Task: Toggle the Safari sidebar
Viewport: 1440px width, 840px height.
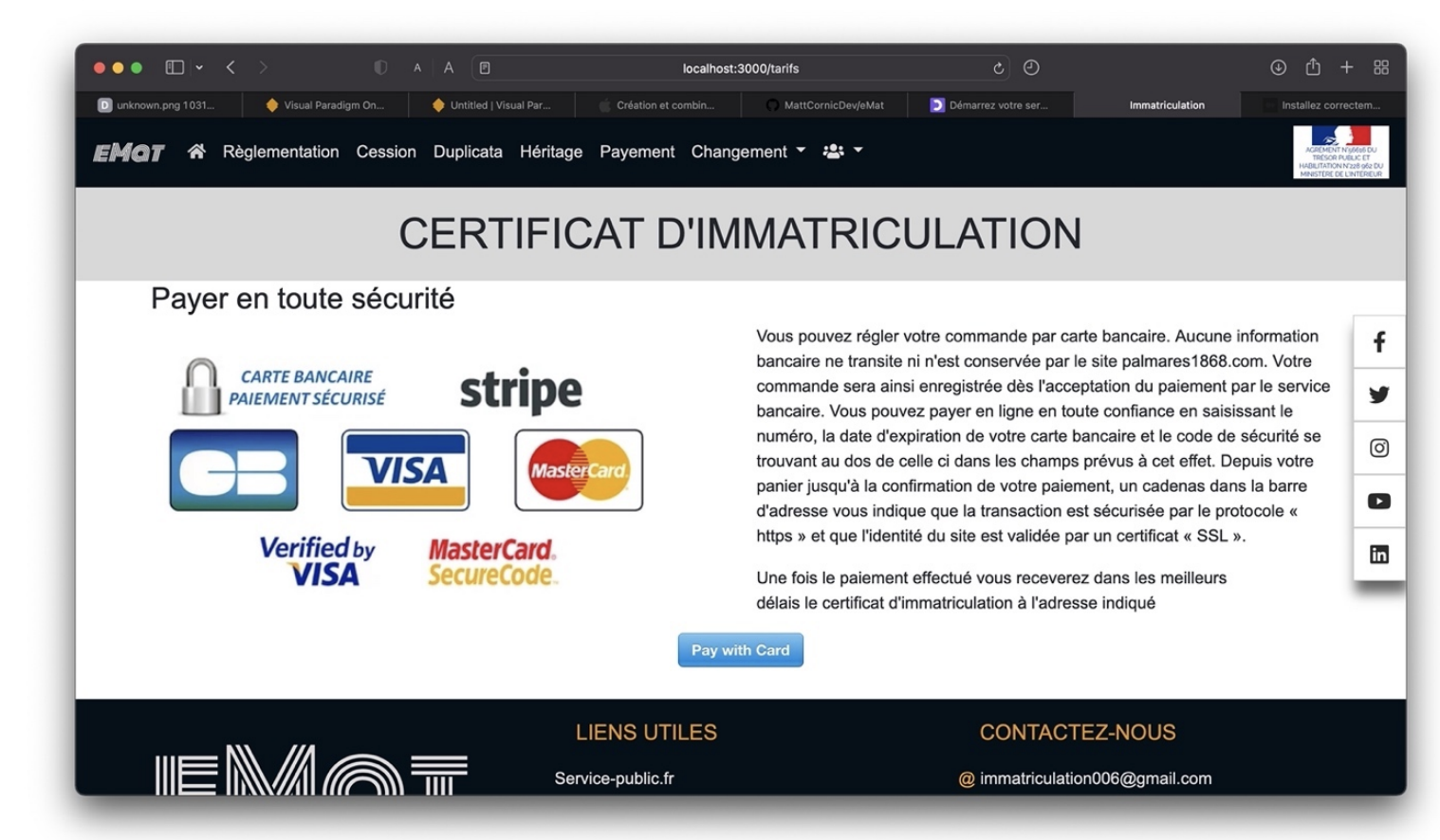Action: tap(175, 67)
